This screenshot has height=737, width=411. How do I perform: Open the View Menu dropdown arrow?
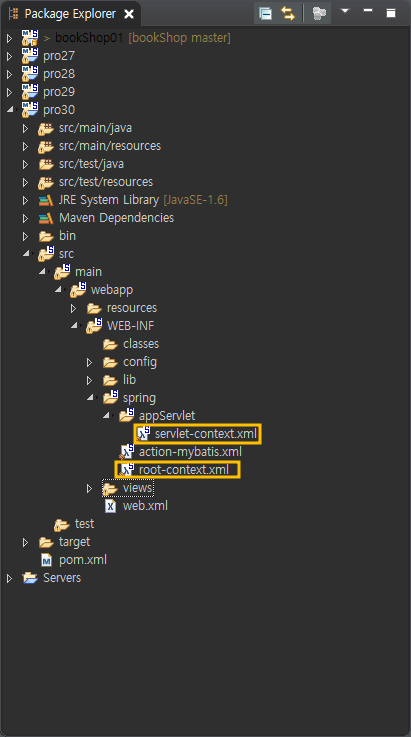point(345,11)
